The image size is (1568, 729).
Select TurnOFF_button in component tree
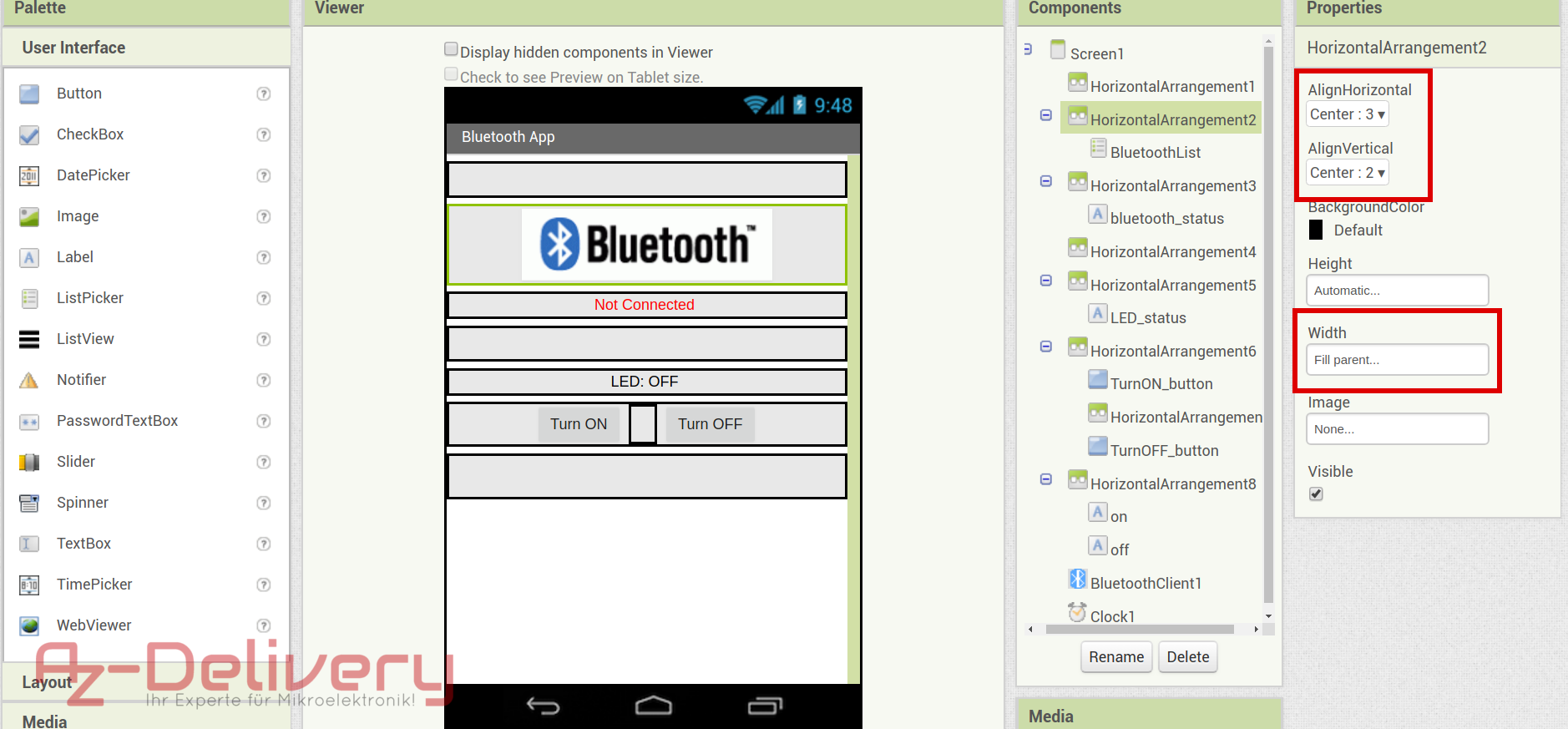coord(1164,450)
